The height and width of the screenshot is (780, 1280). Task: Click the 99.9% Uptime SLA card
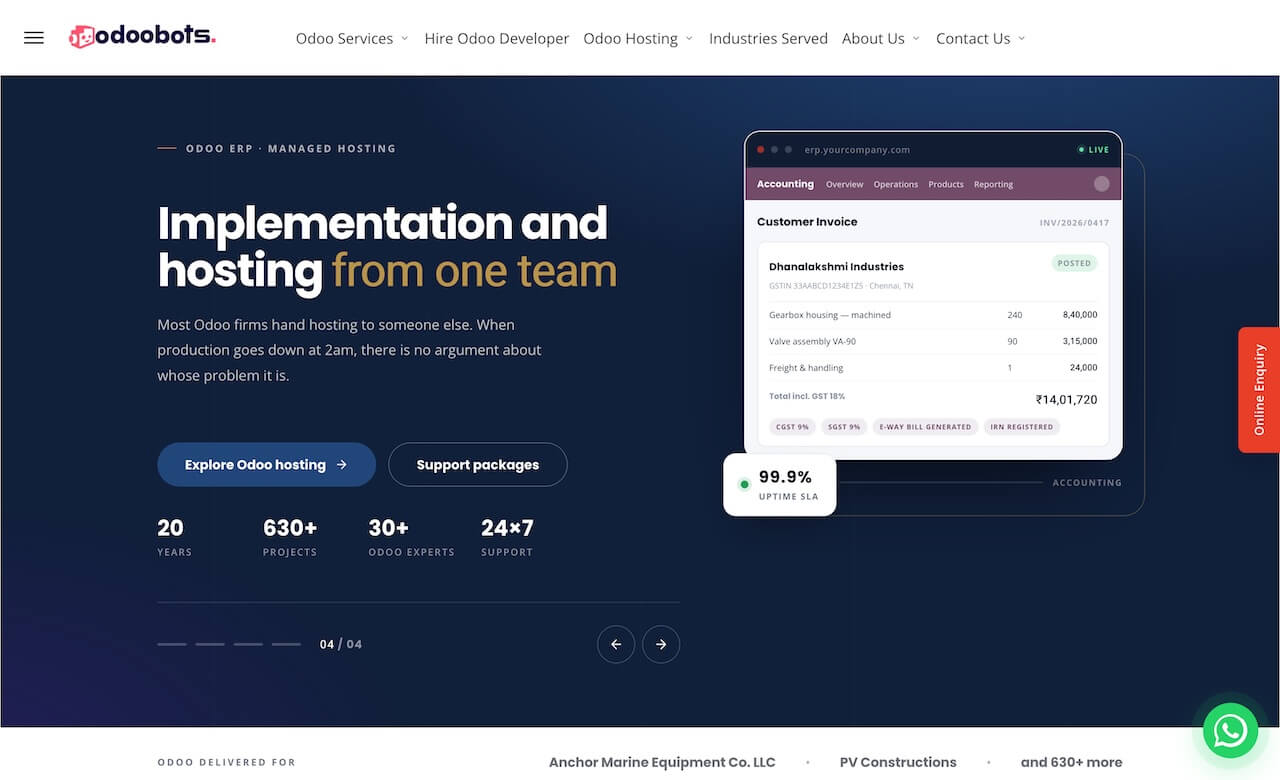point(780,485)
